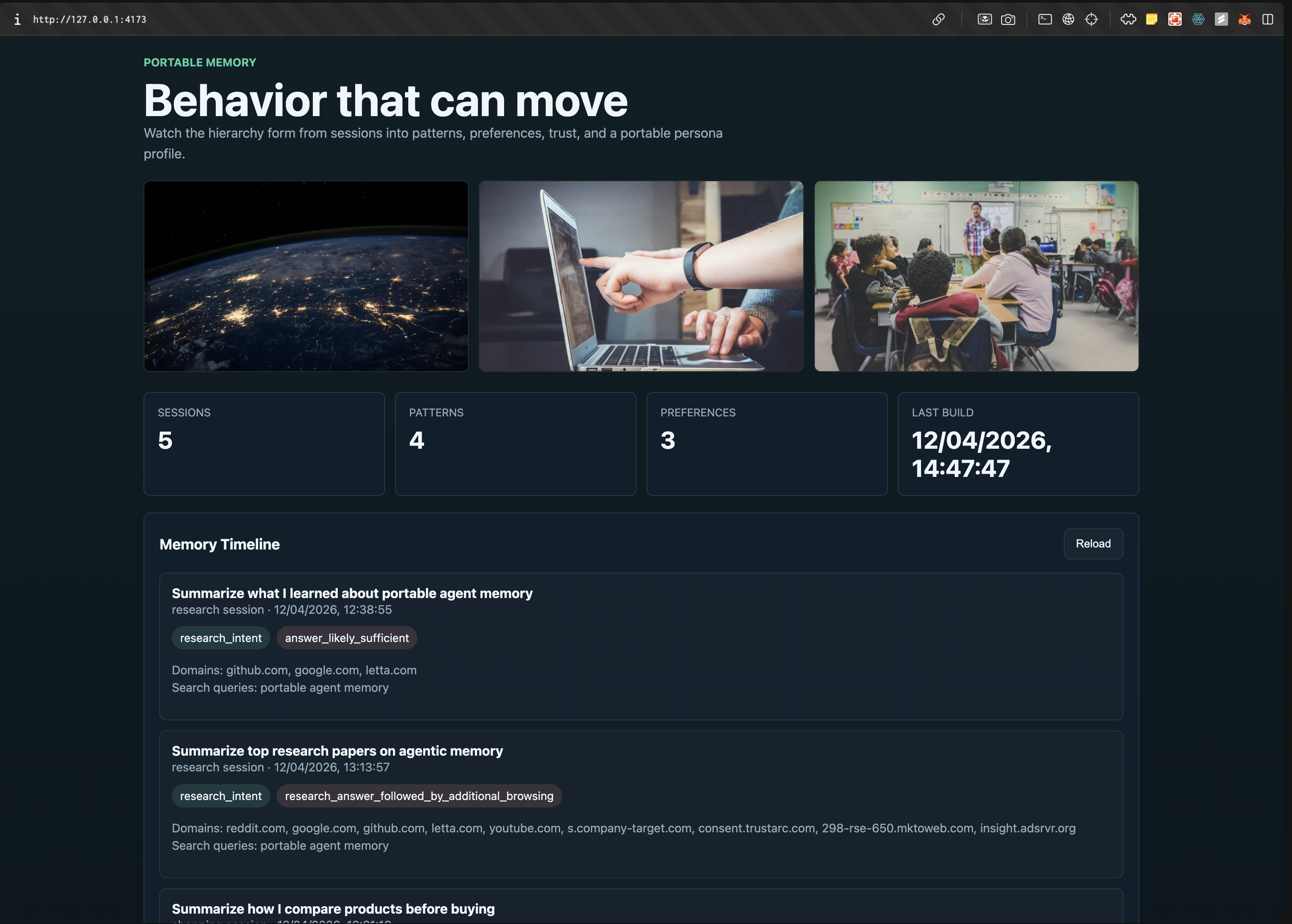Click the yellow sticky note extension
The image size is (1292, 924).
pyautogui.click(x=1151, y=19)
